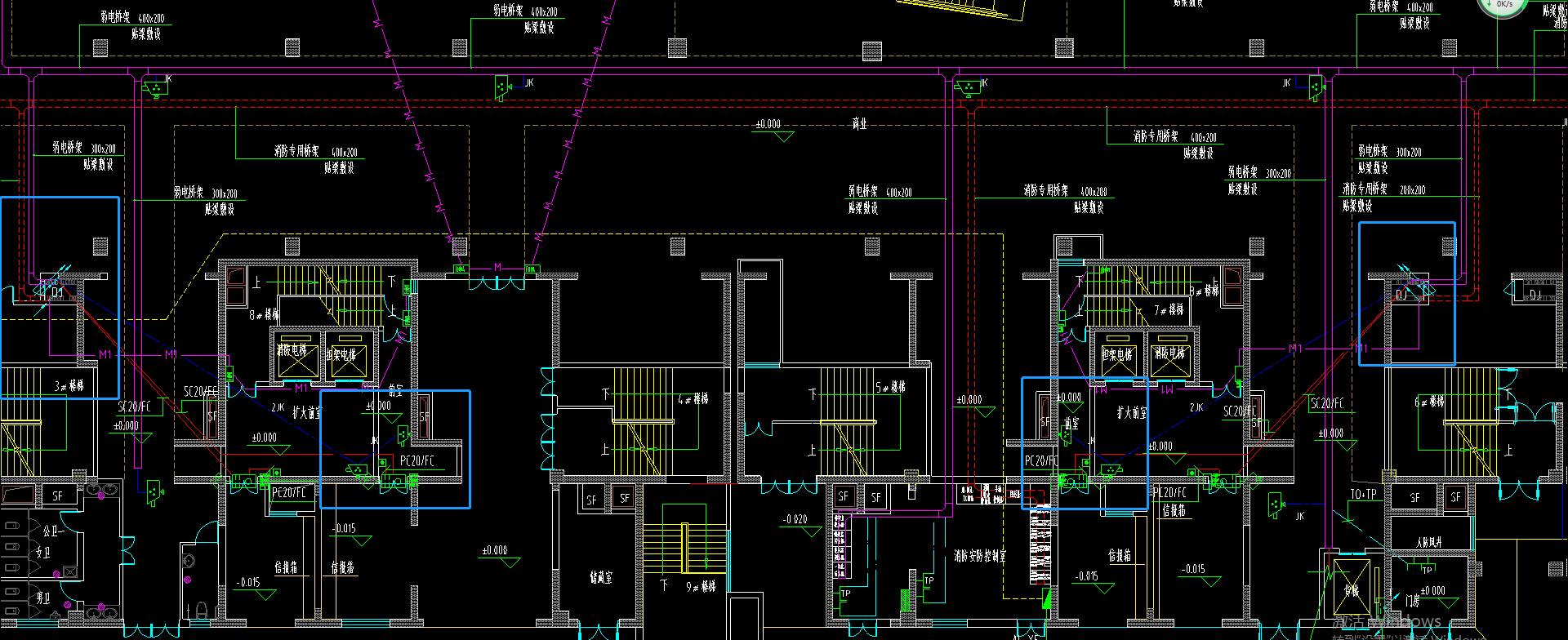Select the 8#楼梯 stair label

pyautogui.click(x=264, y=314)
